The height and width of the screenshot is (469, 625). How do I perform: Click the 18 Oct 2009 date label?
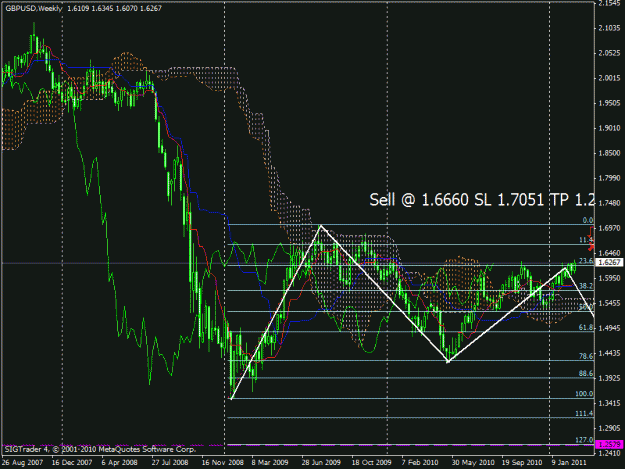tap(371, 463)
